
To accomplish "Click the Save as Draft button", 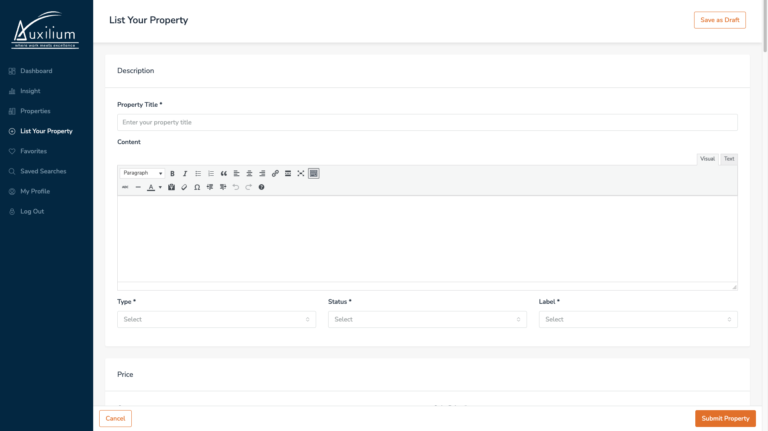I will tap(719, 20).
